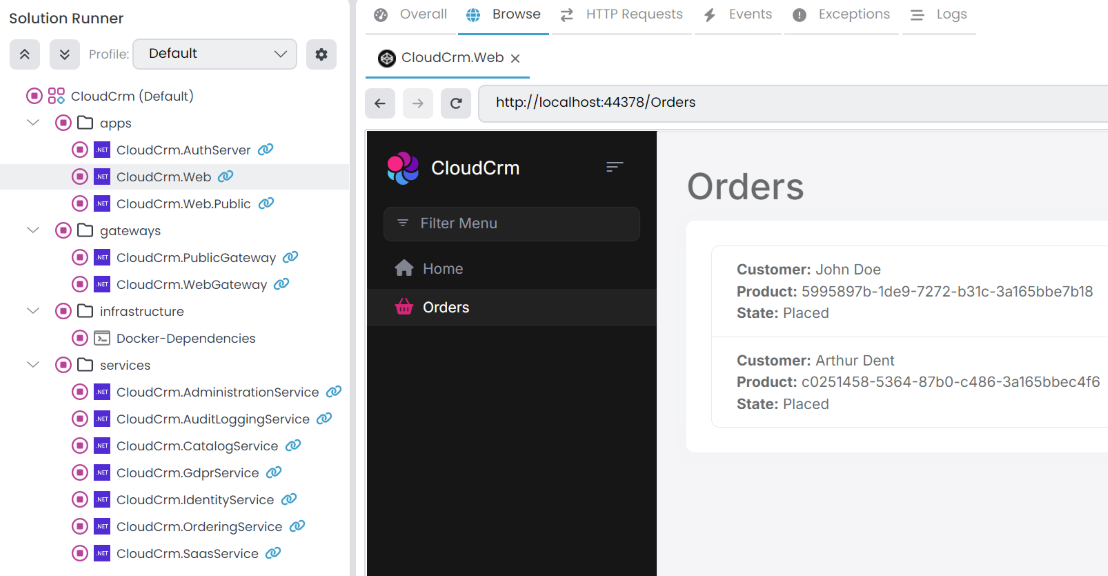Toggle the run indicator for CloudCrm.OrderingService
Screen dimensions: 1108x576
click(80, 526)
